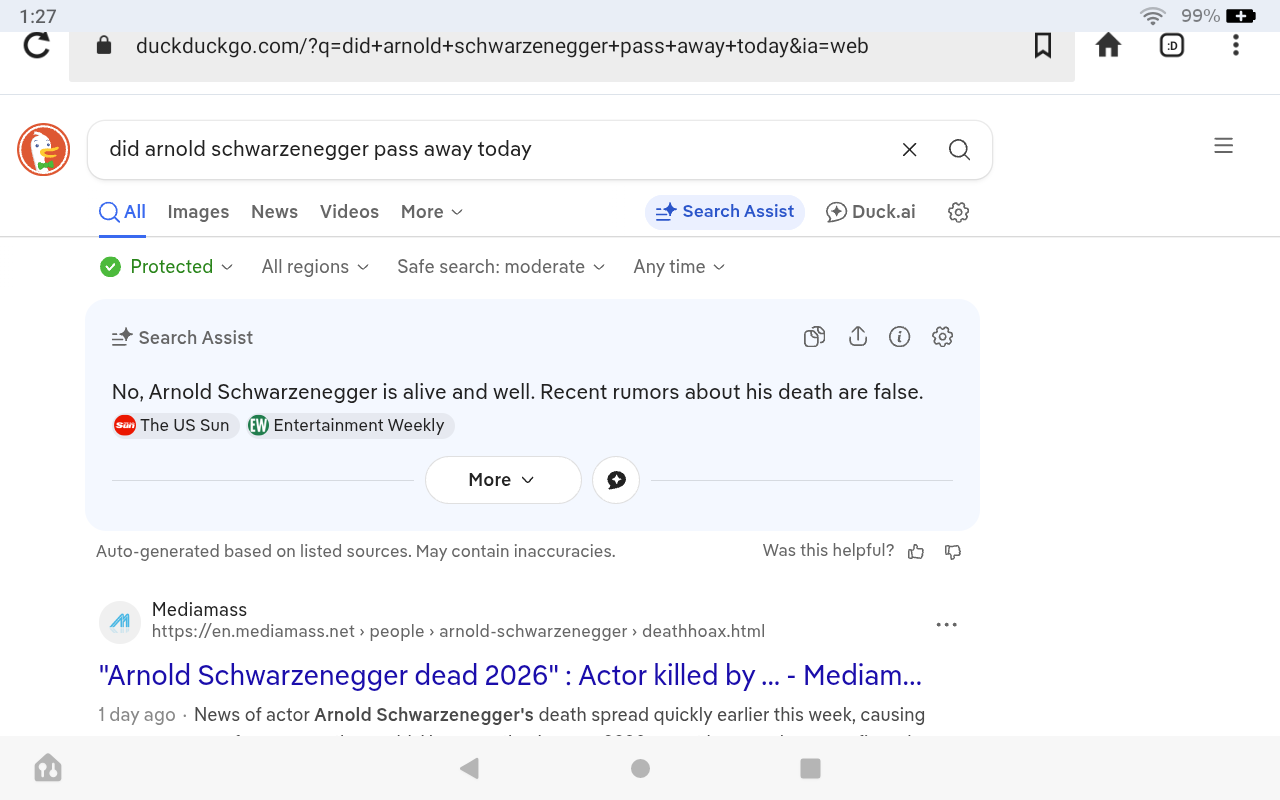1280x800 pixels.
Task: Open the Search Assist info icon
Action: 899,337
